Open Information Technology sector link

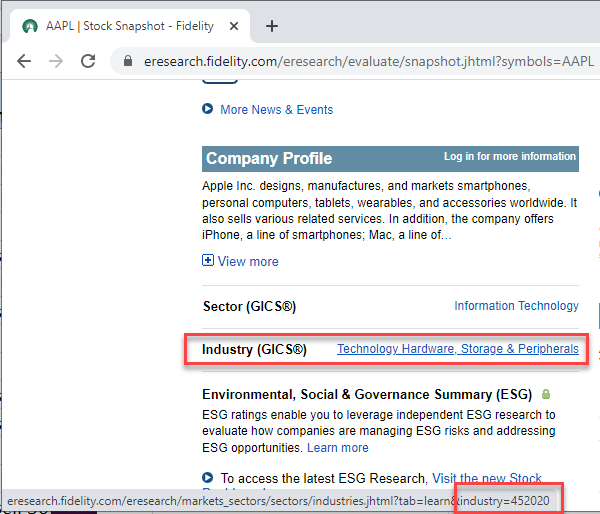[516, 306]
